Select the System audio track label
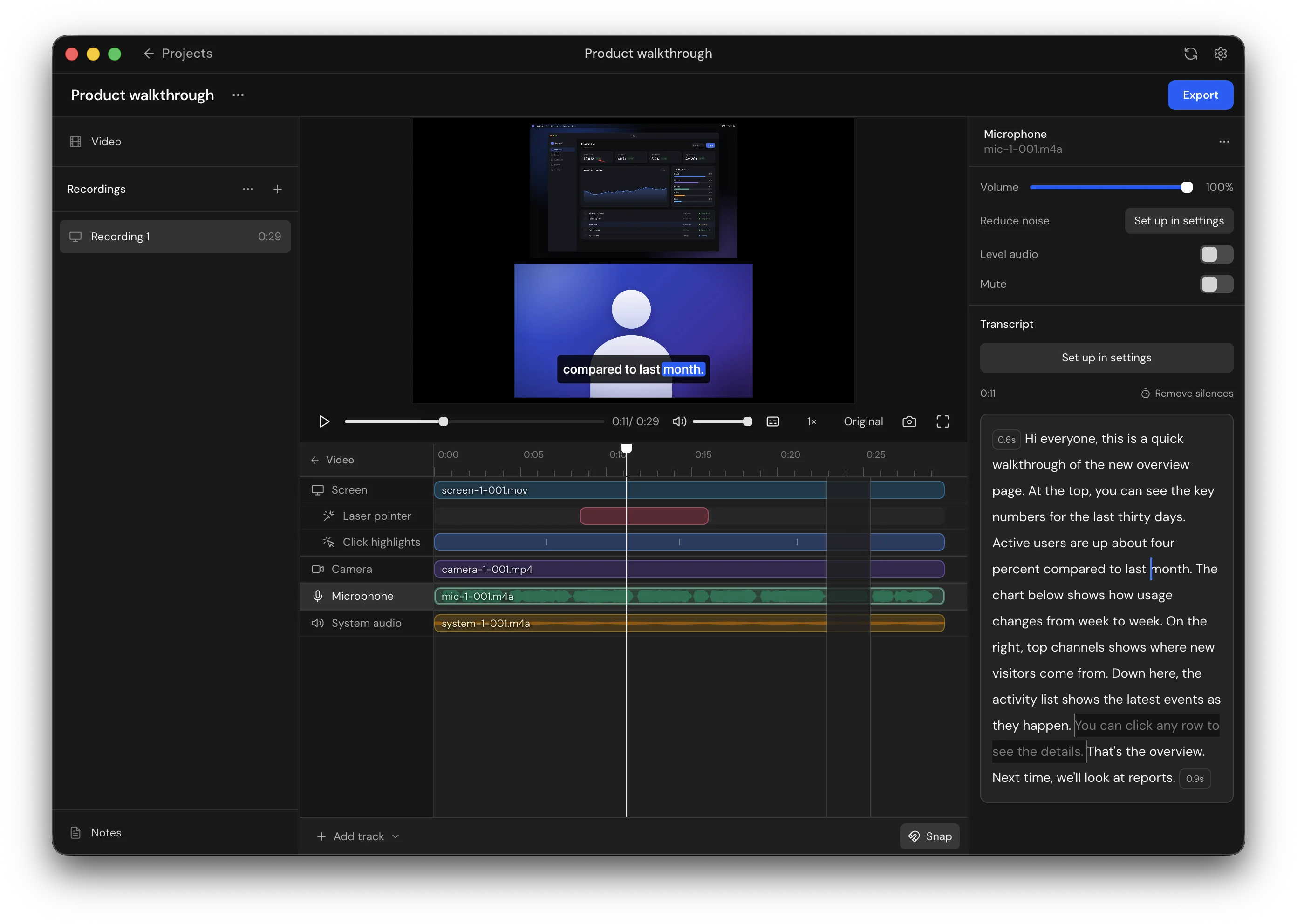The image size is (1297, 924). coord(366,623)
